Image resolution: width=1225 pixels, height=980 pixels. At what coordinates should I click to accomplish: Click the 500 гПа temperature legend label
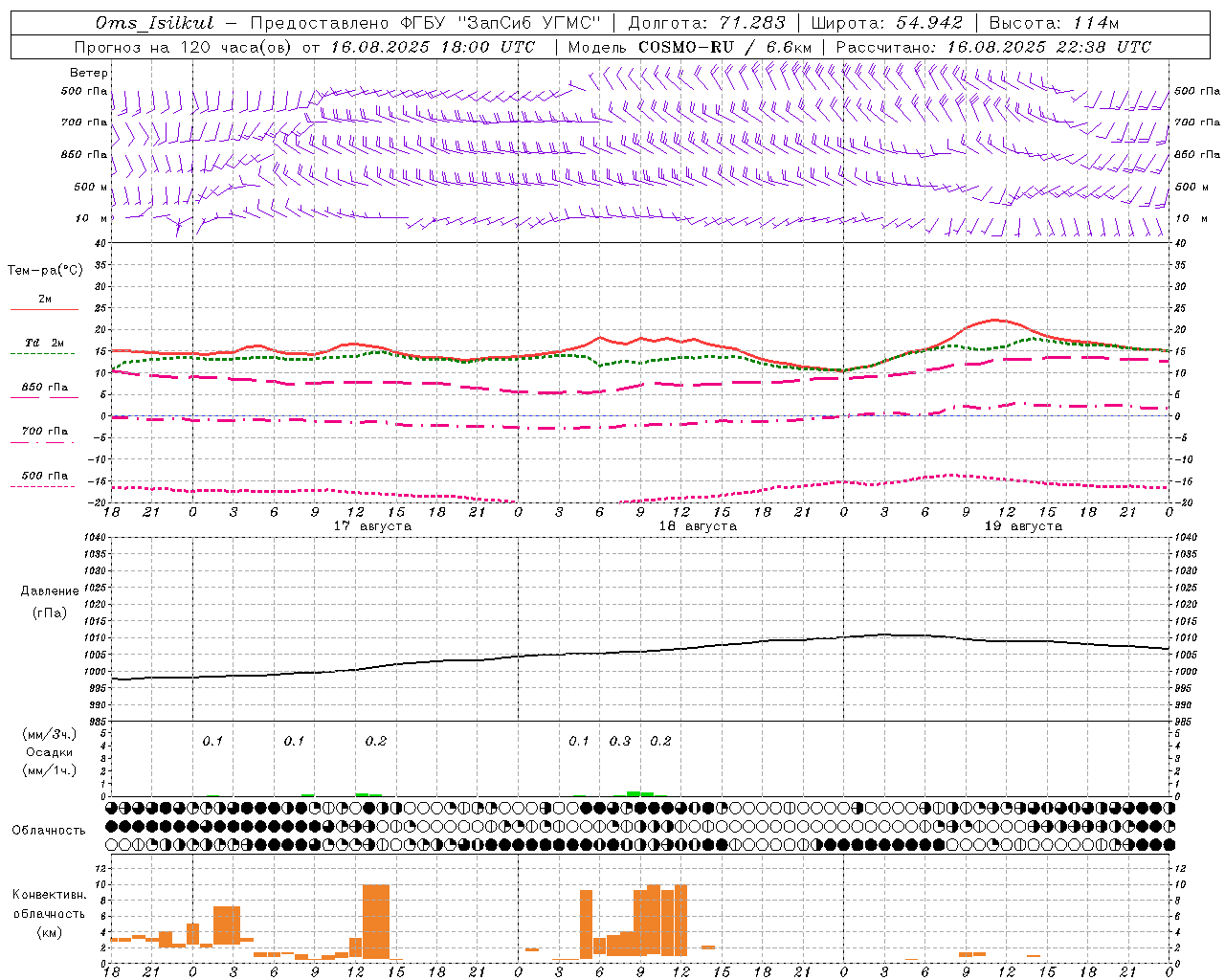(x=45, y=475)
